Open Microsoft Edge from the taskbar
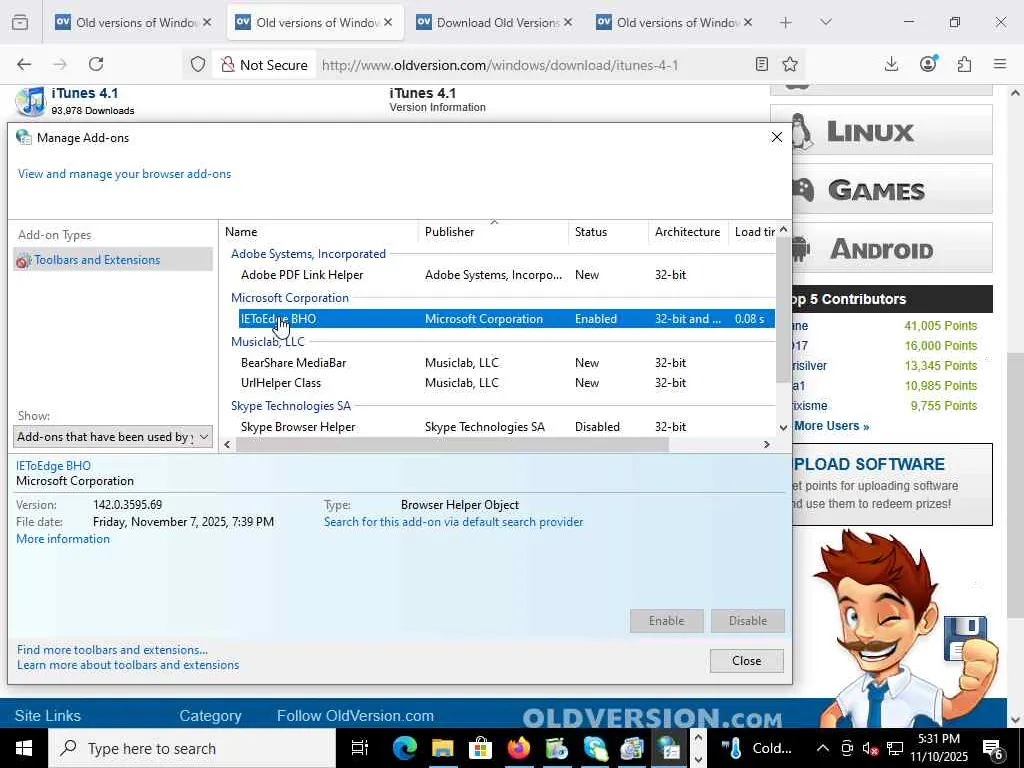This screenshot has width=1024, height=768. pyautogui.click(x=405, y=748)
